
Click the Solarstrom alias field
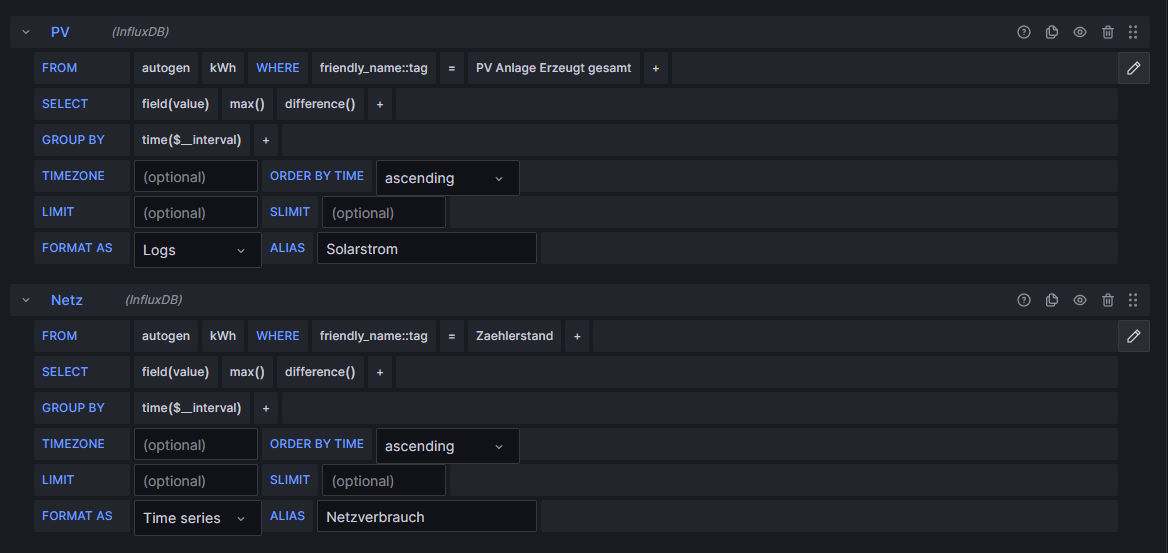pos(426,249)
